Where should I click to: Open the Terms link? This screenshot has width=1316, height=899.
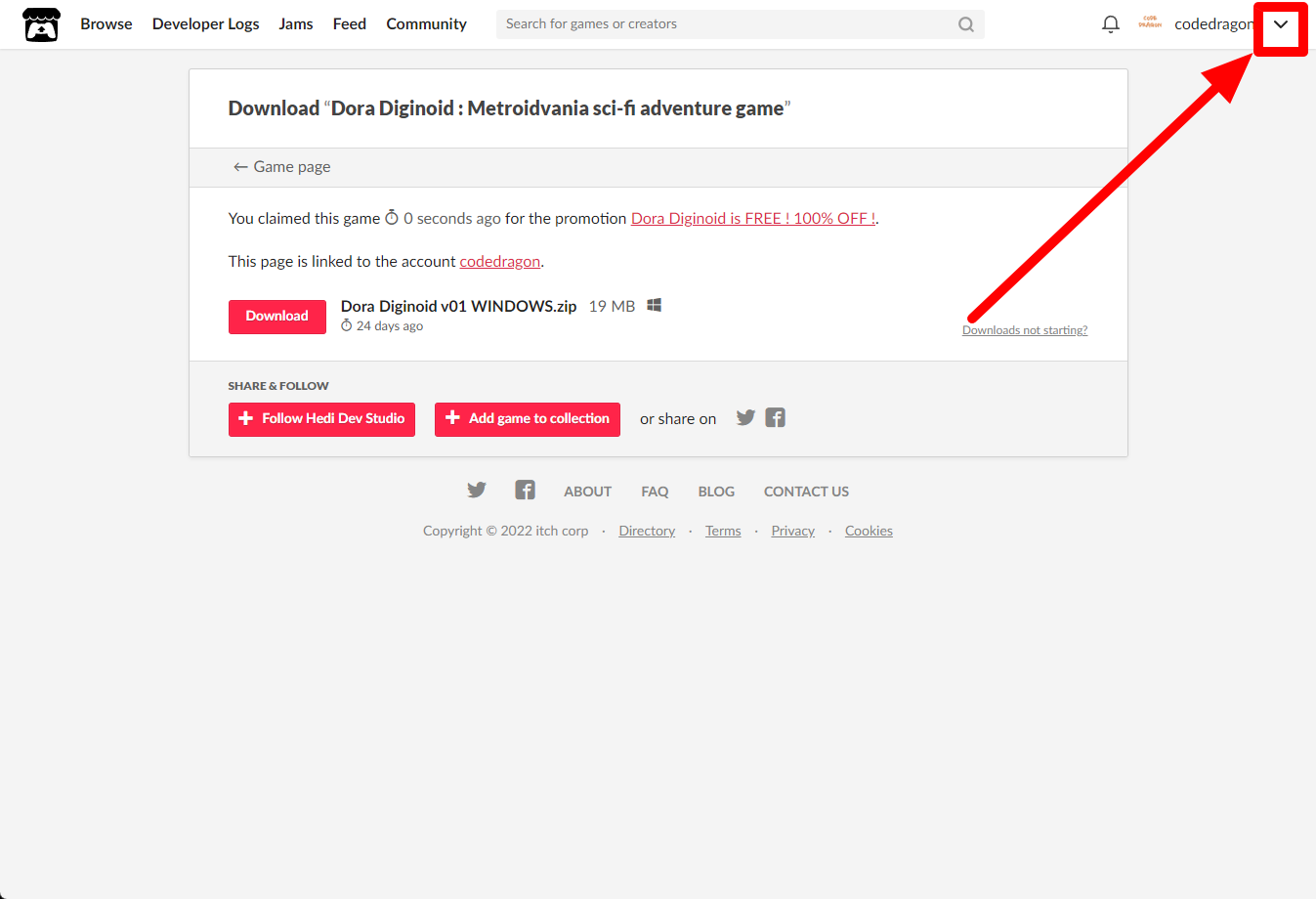[x=723, y=532]
